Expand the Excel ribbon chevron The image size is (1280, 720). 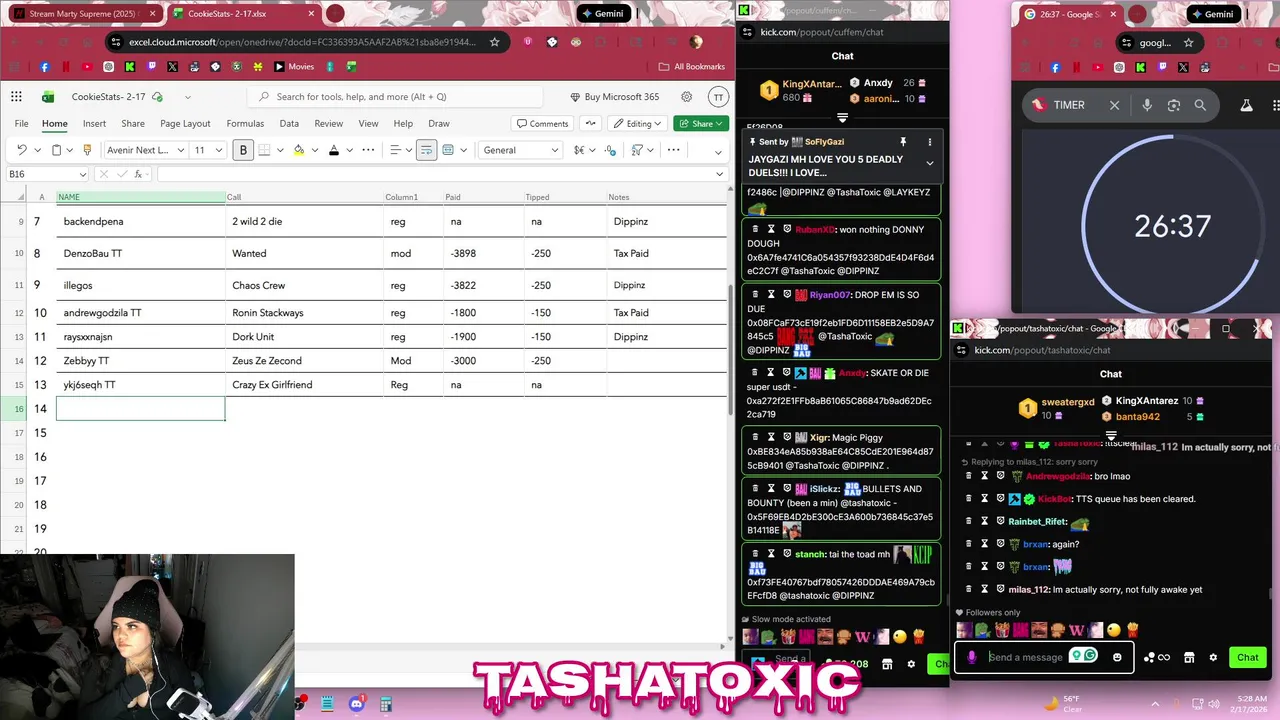tap(717, 151)
